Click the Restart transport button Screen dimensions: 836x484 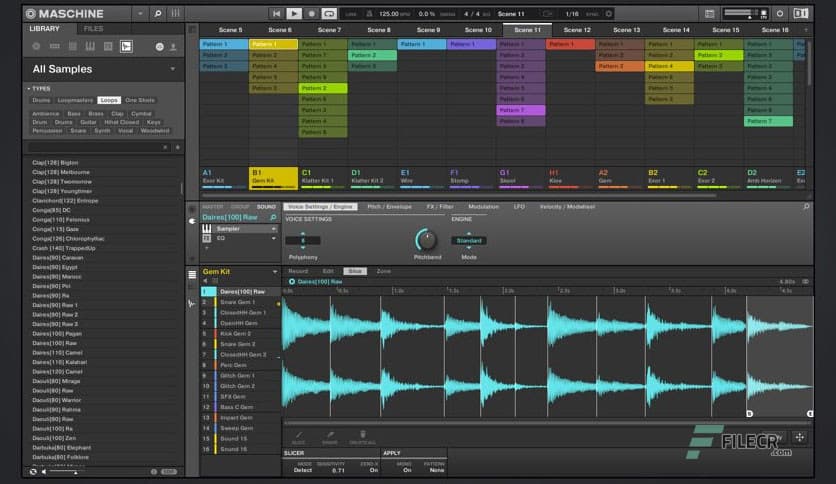point(277,14)
